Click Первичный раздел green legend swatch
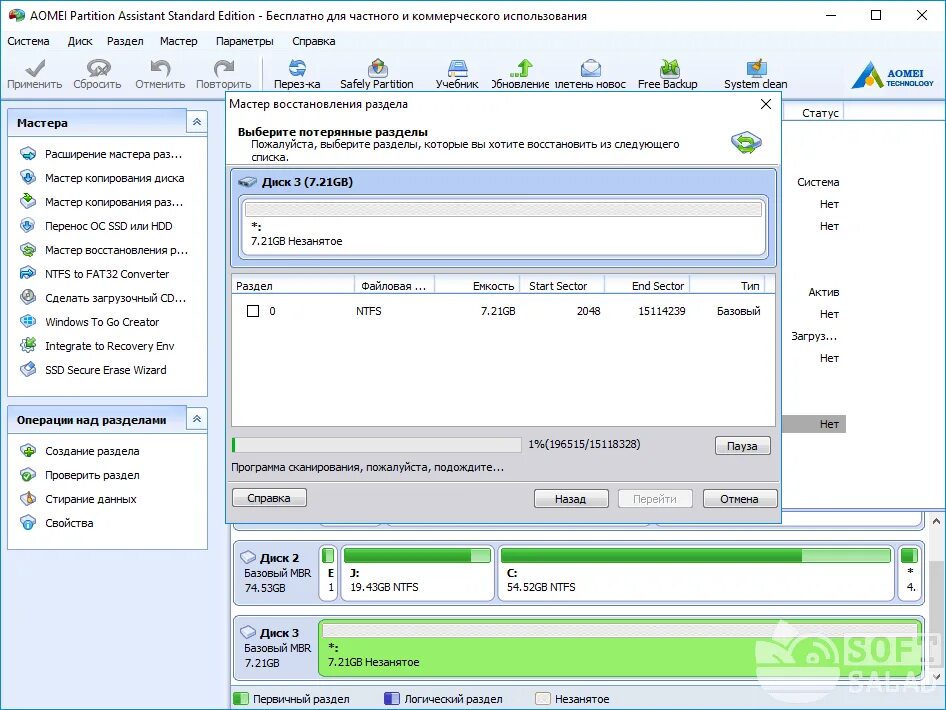 click(240, 699)
